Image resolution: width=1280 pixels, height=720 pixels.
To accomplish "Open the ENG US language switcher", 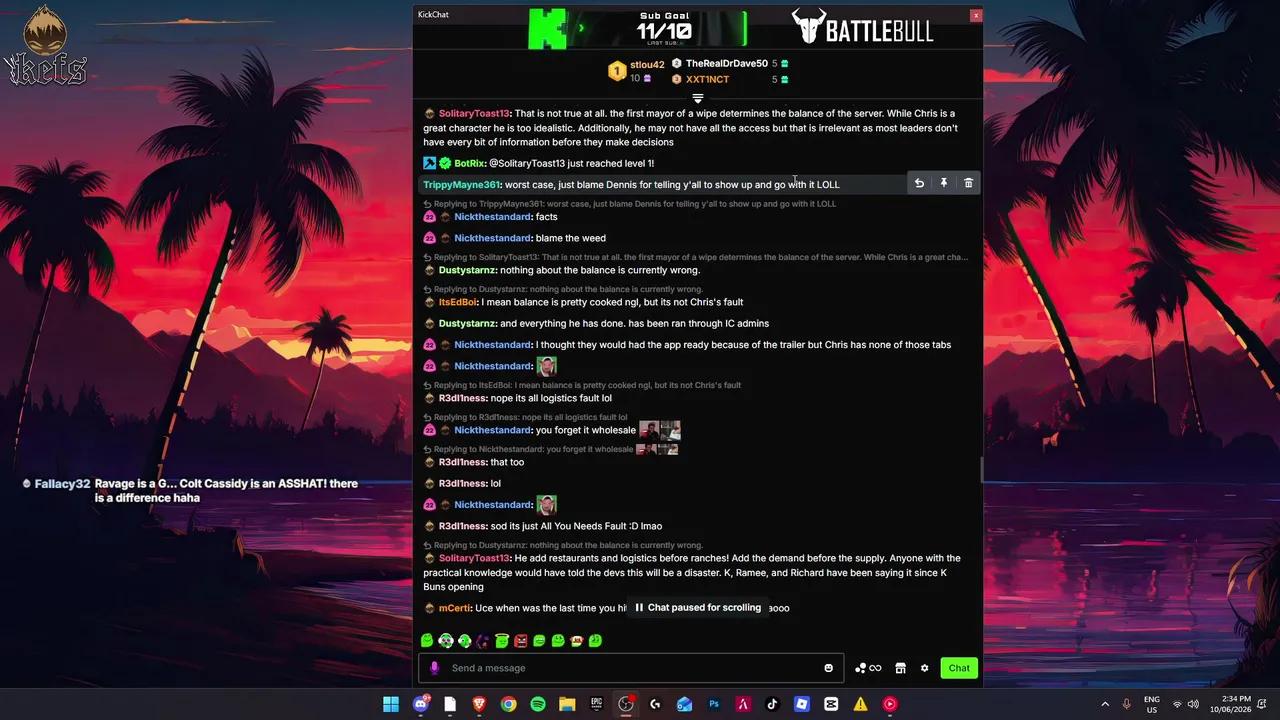I will [x=1152, y=704].
